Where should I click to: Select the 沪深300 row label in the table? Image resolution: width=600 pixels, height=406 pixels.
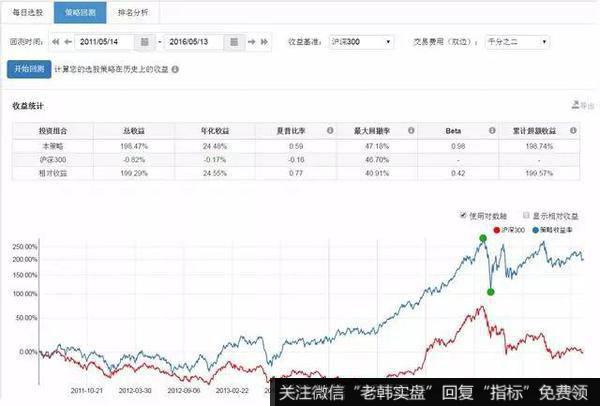coord(53,160)
